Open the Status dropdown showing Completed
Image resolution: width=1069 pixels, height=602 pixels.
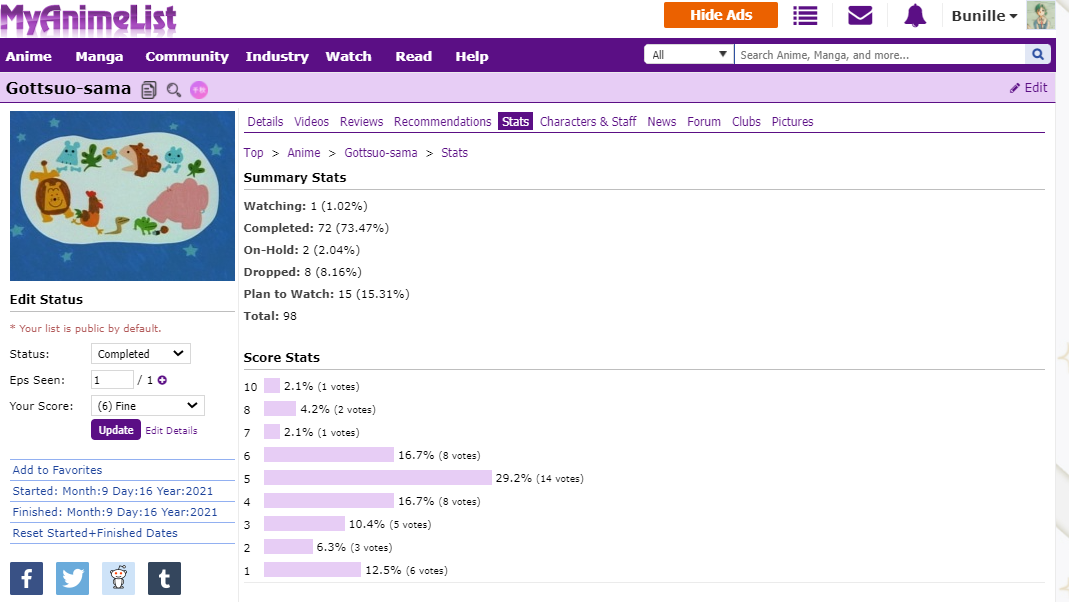point(140,354)
